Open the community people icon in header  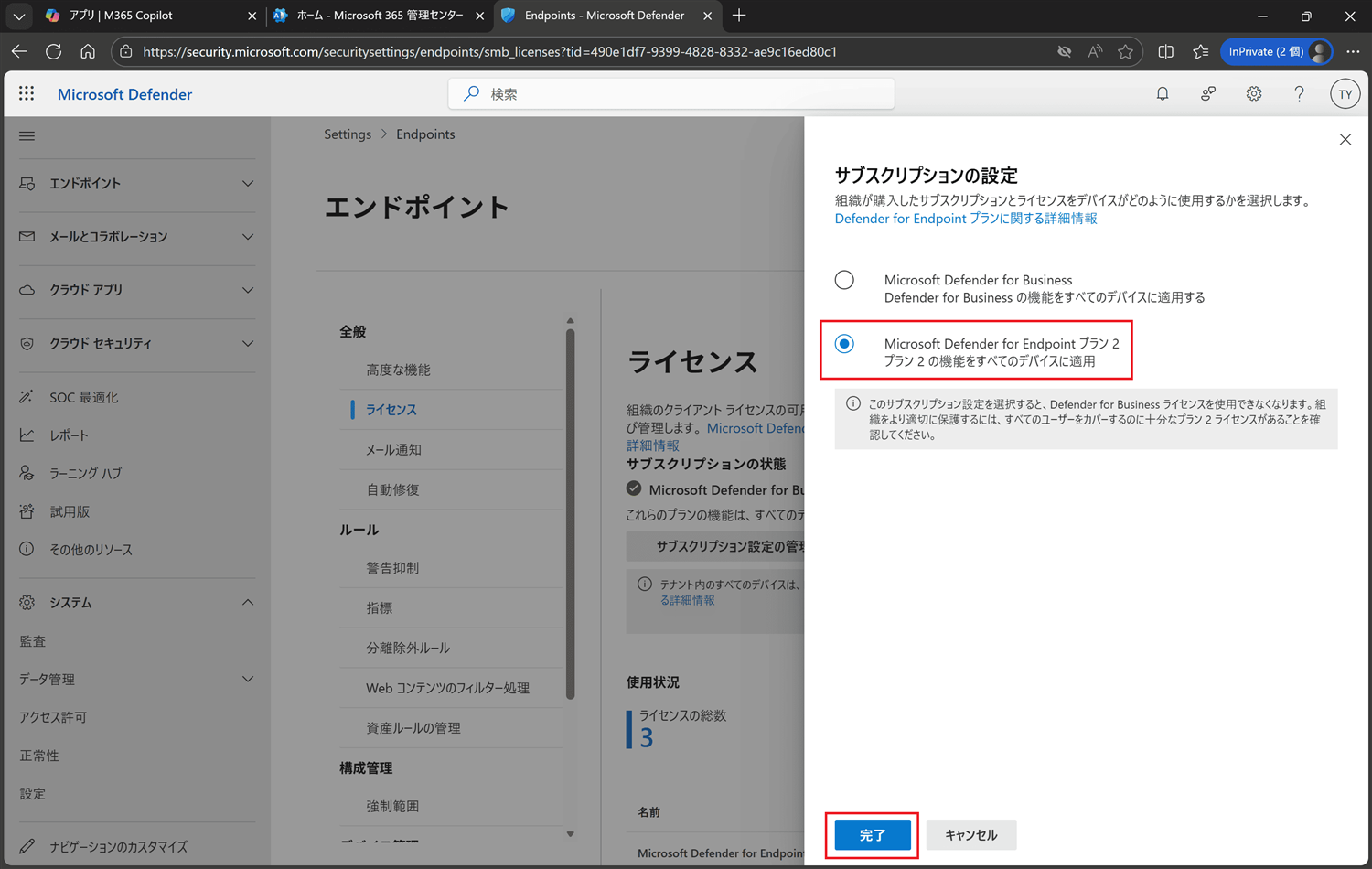1208,93
